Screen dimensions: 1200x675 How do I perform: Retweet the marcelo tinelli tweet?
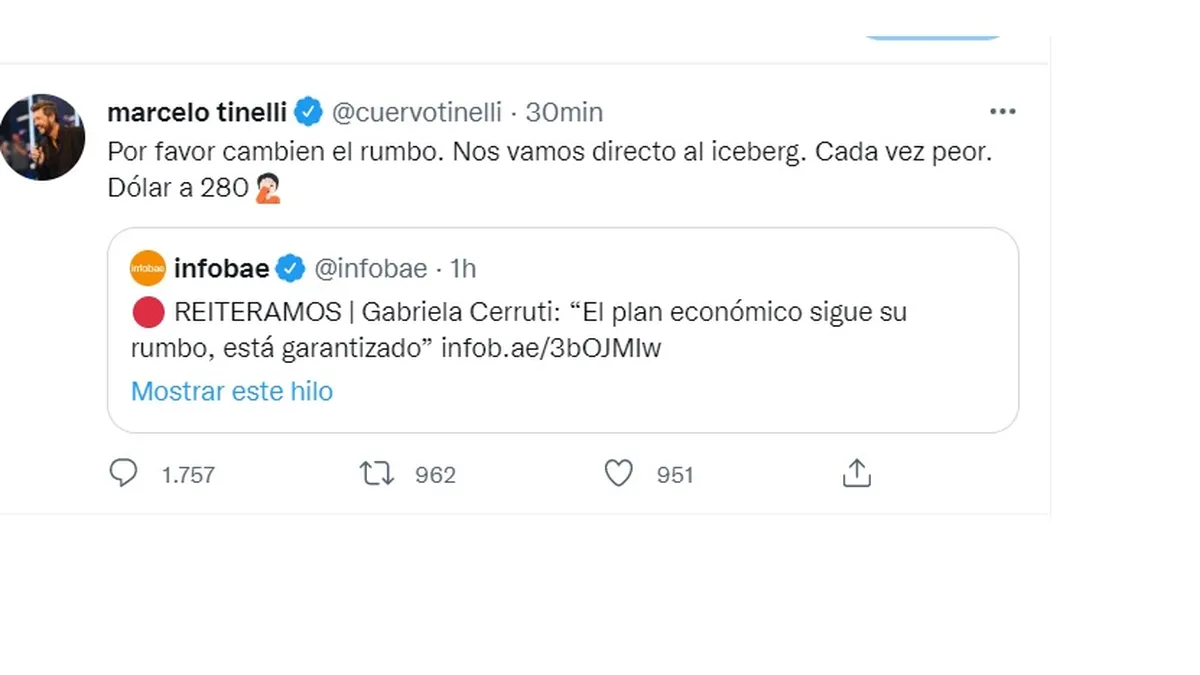click(x=377, y=473)
